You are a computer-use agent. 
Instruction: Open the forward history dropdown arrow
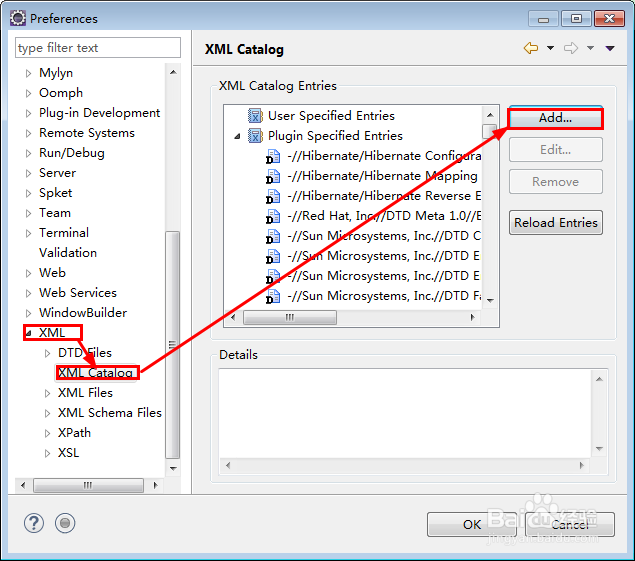590,48
